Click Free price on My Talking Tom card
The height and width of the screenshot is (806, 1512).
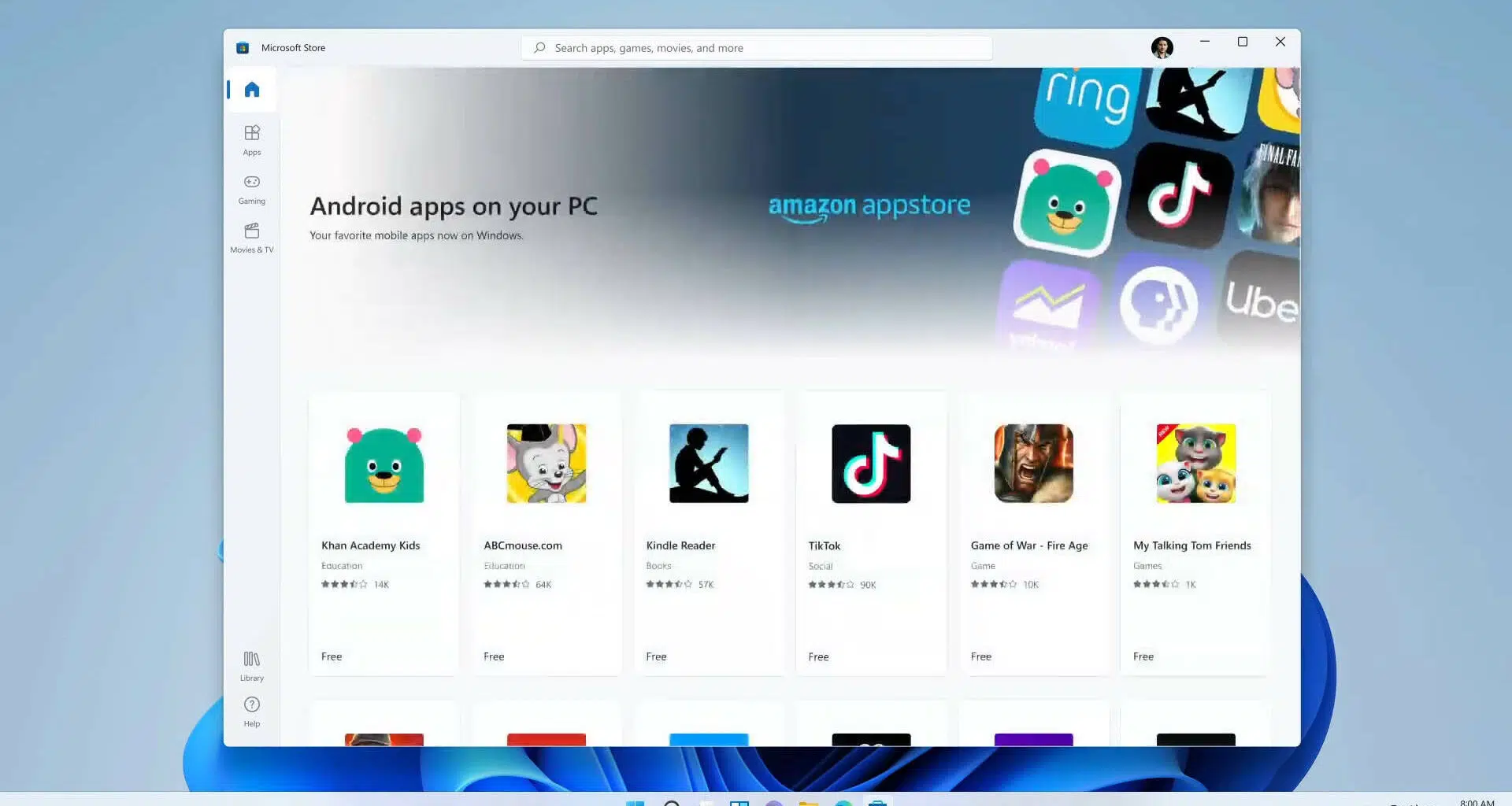(1143, 656)
